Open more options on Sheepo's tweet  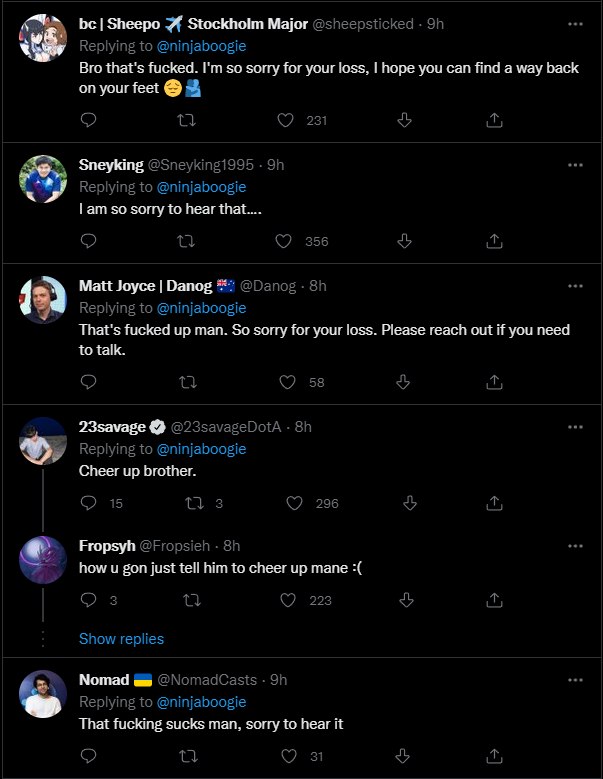point(575,23)
